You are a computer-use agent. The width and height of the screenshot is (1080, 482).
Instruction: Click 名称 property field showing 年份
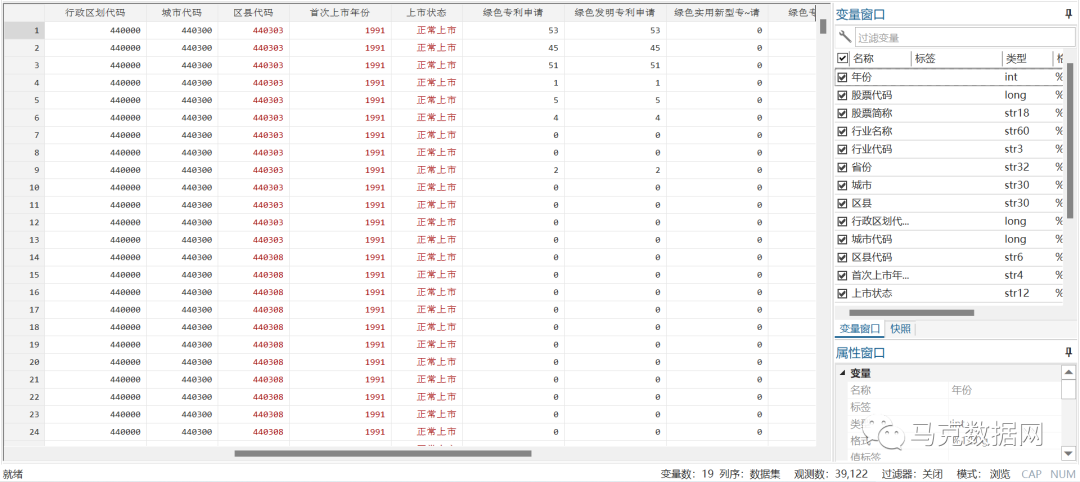point(1004,390)
